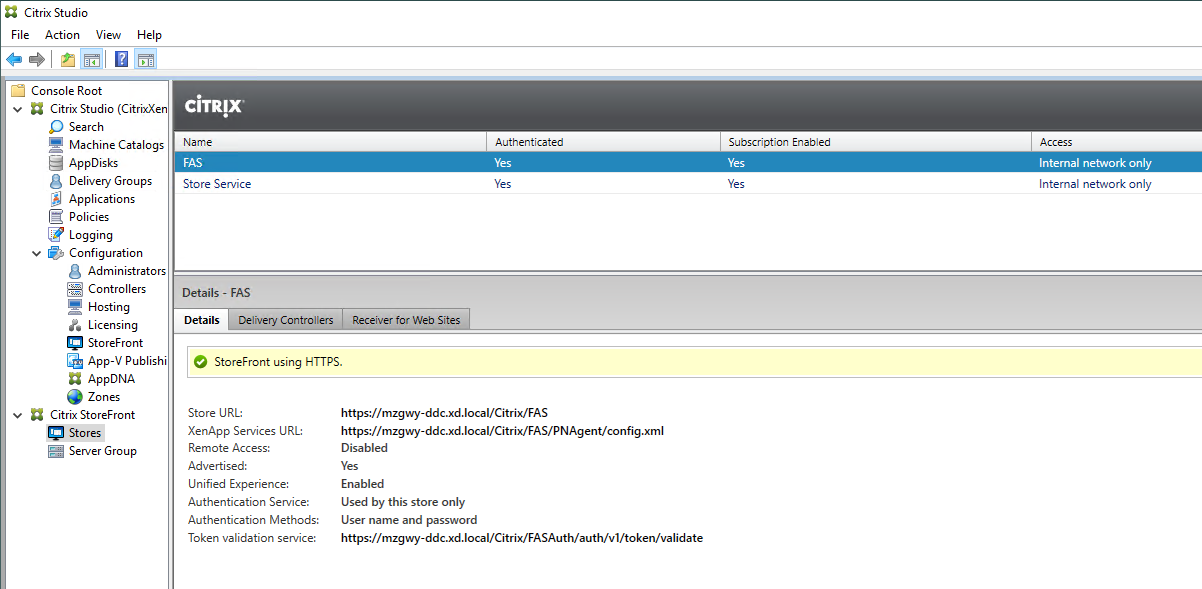Click the Applications icon in tree

(x=56, y=199)
